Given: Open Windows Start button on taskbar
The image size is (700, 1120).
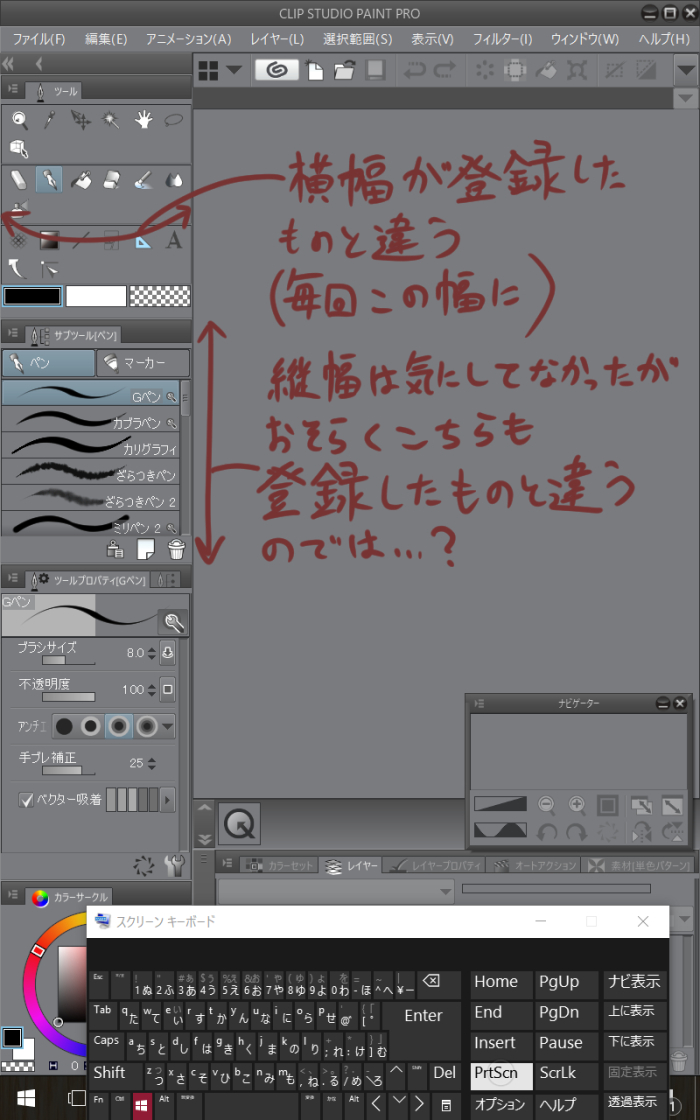Looking at the screenshot, I should (26, 1098).
